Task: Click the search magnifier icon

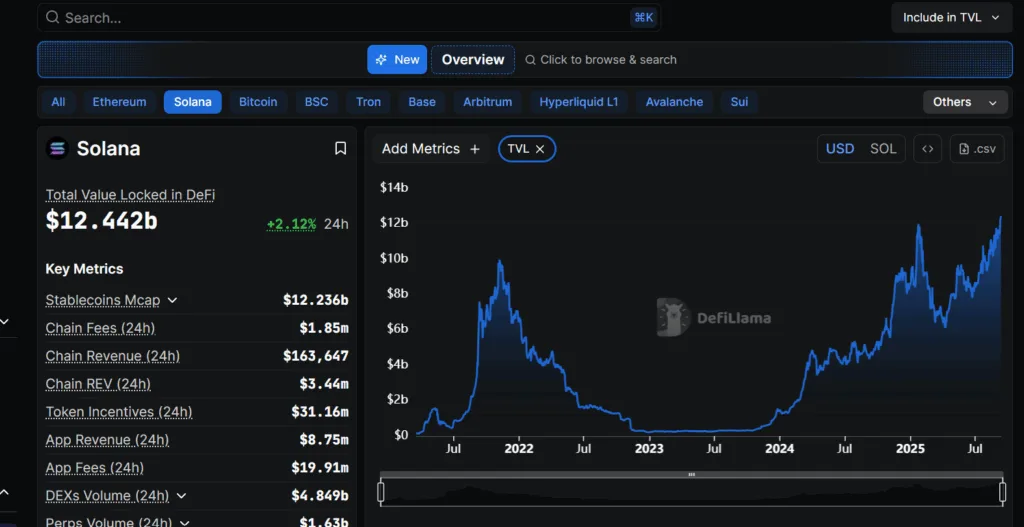Action: coord(53,18)
